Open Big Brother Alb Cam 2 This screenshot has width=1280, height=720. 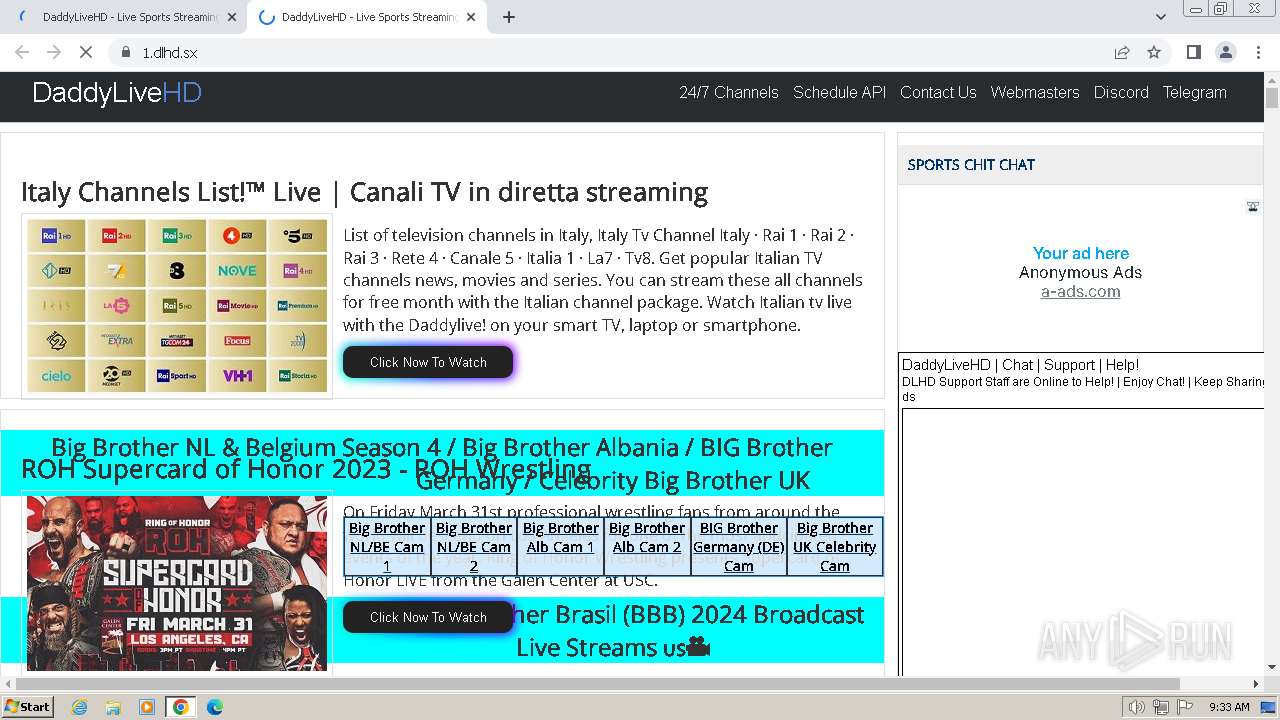[x=647, y=538]
